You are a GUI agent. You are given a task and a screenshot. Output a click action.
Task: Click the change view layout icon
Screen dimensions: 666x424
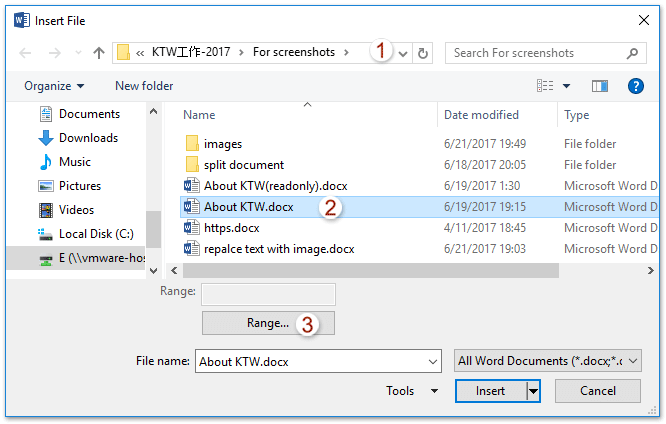pos(545,86)
